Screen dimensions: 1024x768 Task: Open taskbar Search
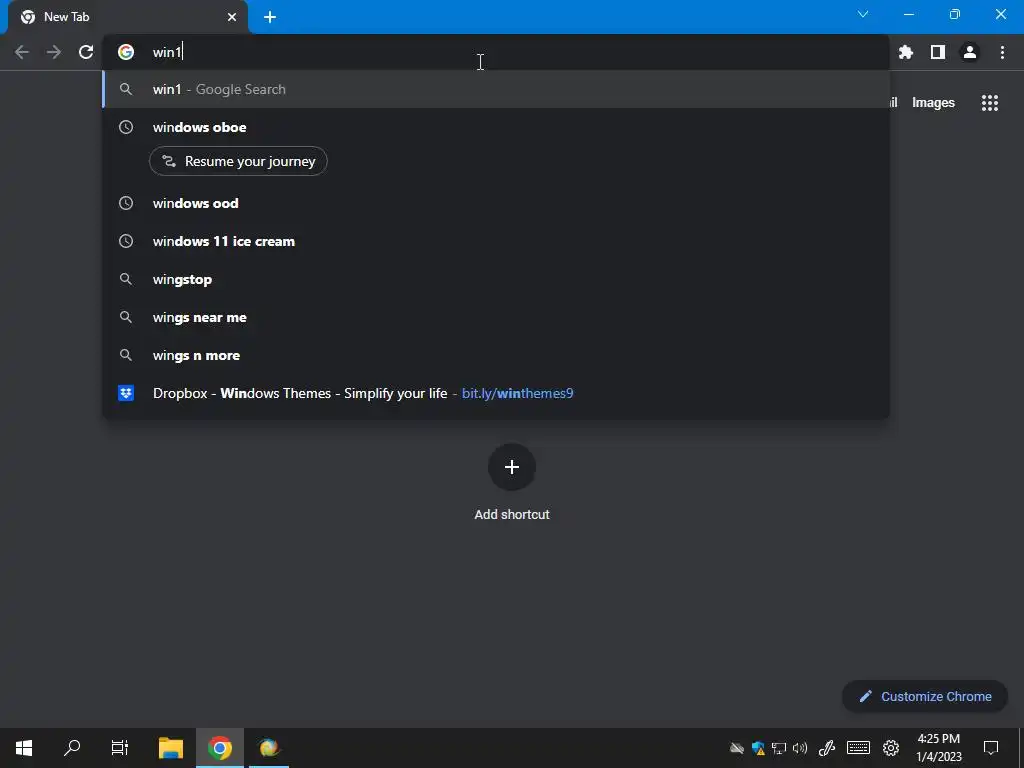coord(72,748)
